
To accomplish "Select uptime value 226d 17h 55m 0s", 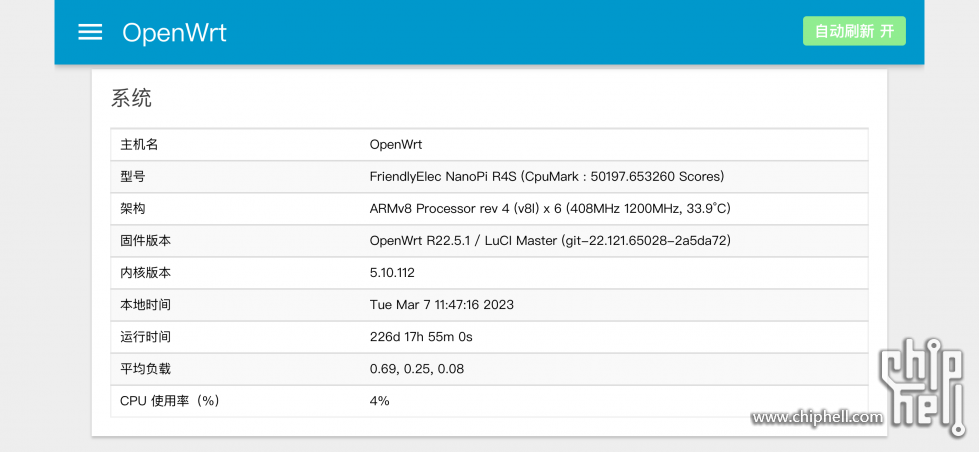I will [x=421, y=337].
